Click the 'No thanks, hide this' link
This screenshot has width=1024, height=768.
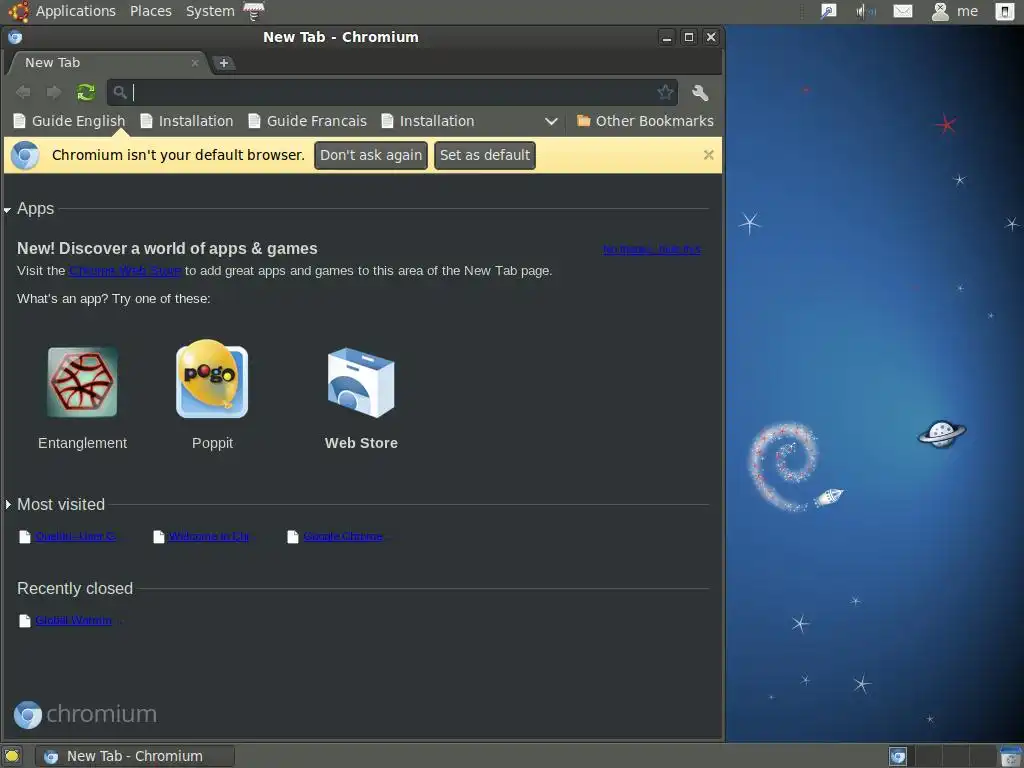click(x=652, y=249)
